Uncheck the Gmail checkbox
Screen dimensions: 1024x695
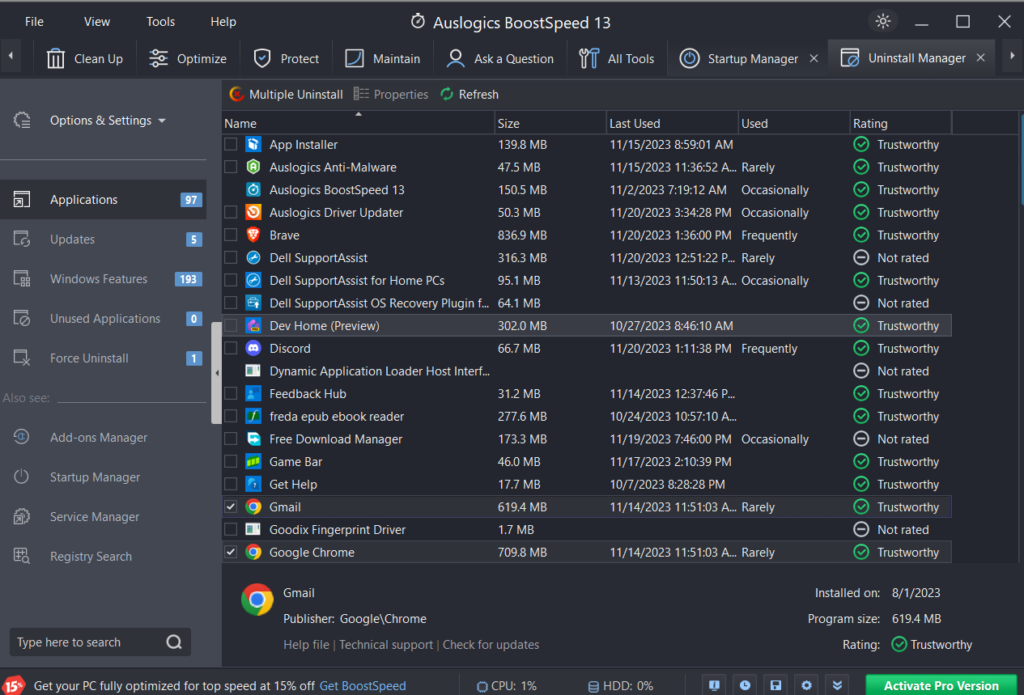coord(231,507)
